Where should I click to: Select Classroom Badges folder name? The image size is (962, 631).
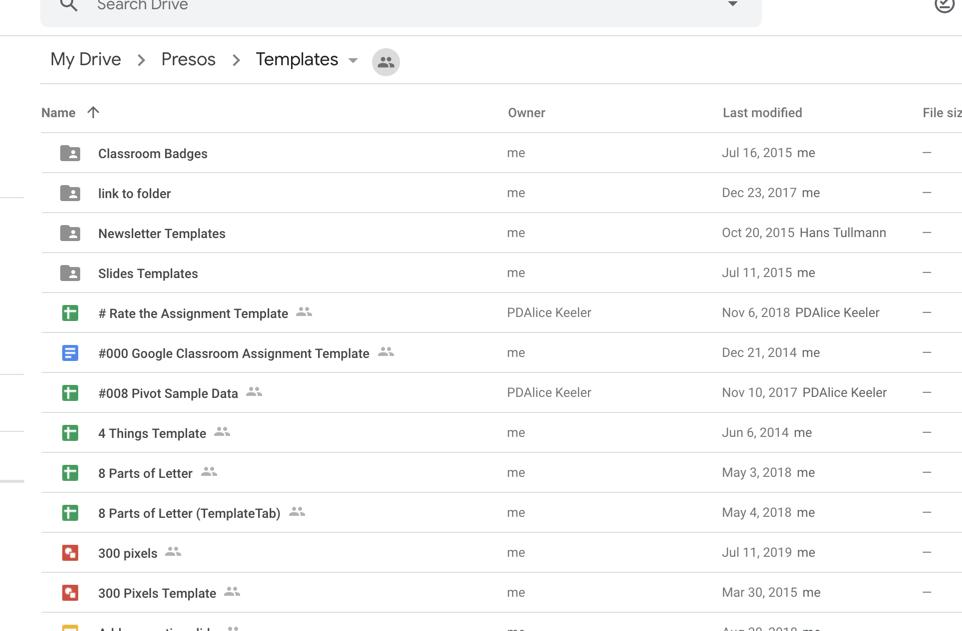153,153
